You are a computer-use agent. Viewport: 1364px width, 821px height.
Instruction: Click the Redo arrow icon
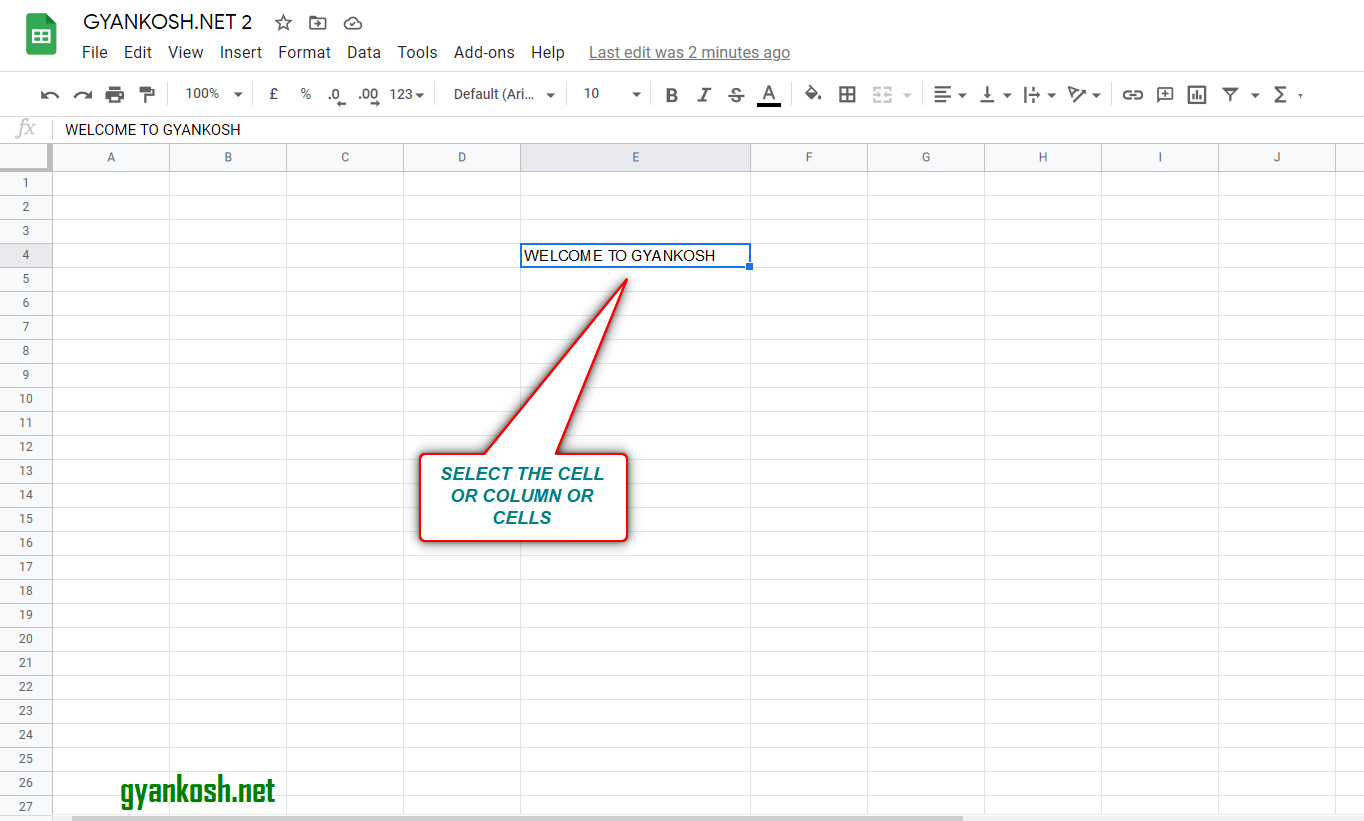pyautogui.click(x=82, y=95)
